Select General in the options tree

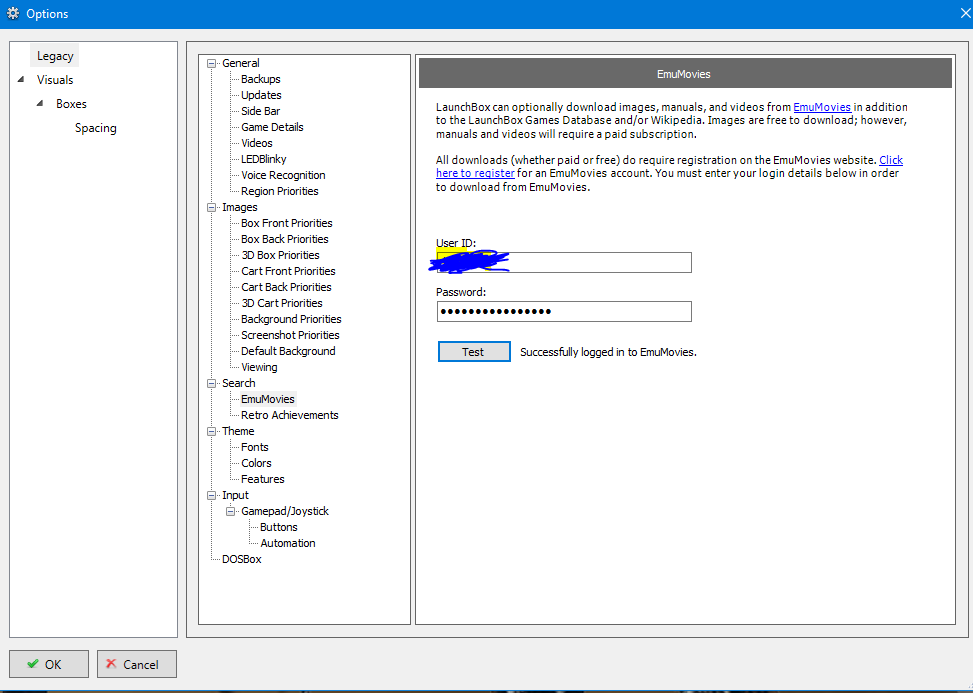(x=241, y=63)
